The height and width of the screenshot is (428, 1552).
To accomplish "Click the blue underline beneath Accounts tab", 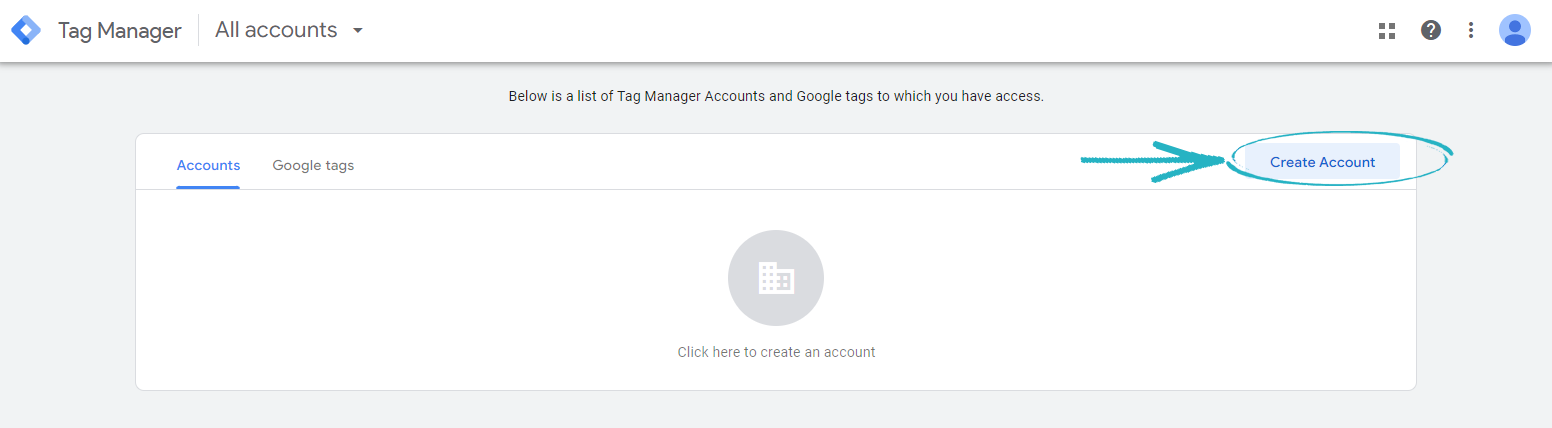I will click(x=208, y=187).
